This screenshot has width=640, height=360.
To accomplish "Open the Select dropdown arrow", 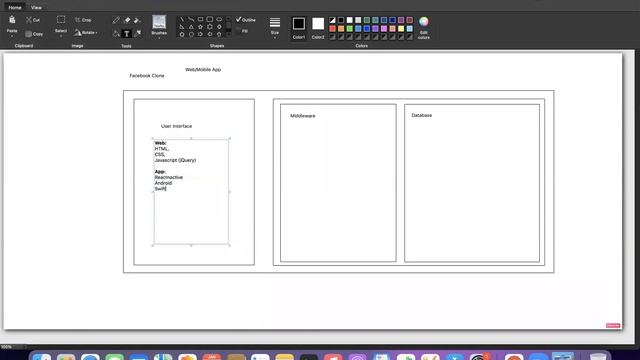I will pyautogui.click(x=61, y=36).
